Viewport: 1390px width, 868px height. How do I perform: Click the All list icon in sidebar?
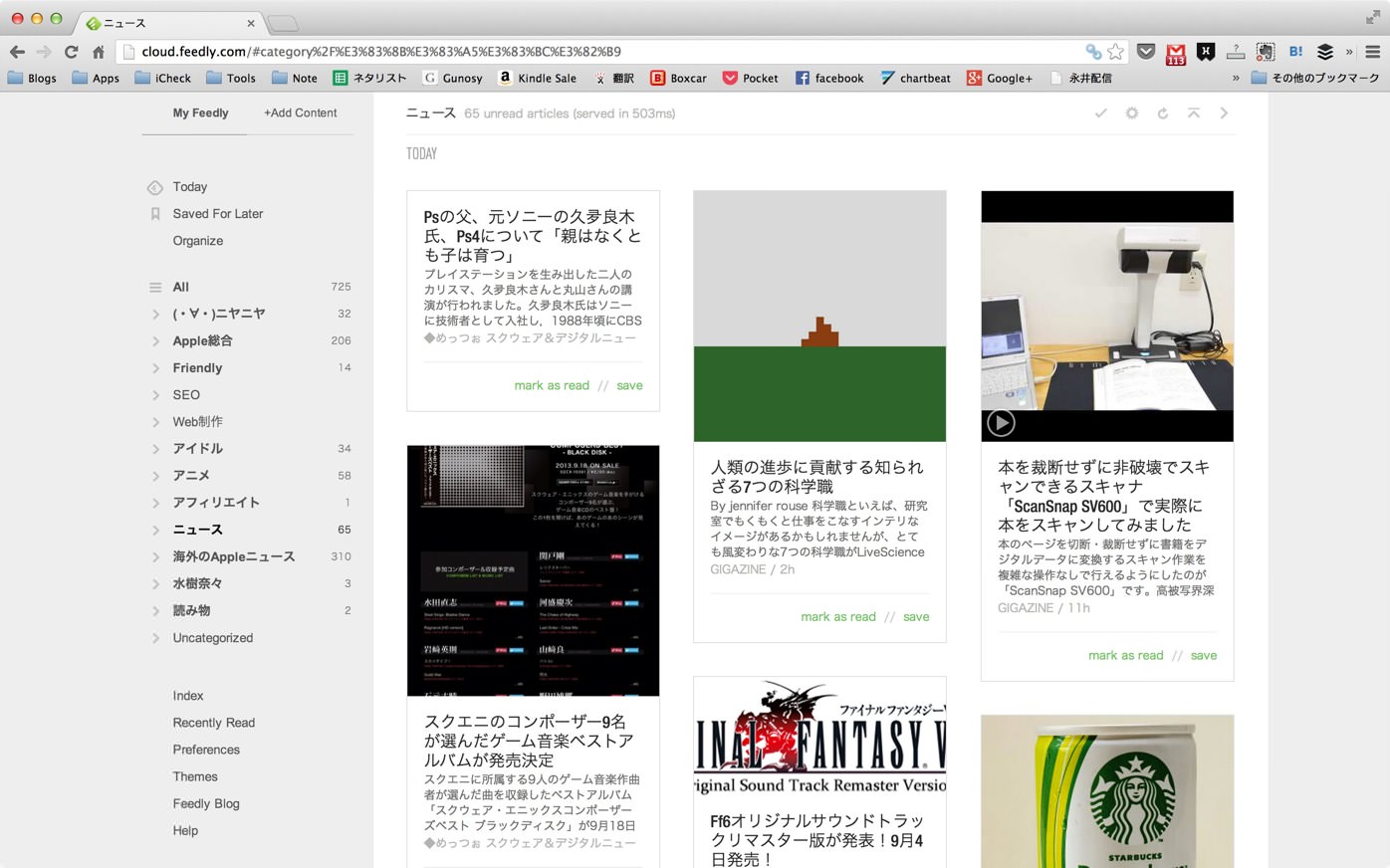155,287
